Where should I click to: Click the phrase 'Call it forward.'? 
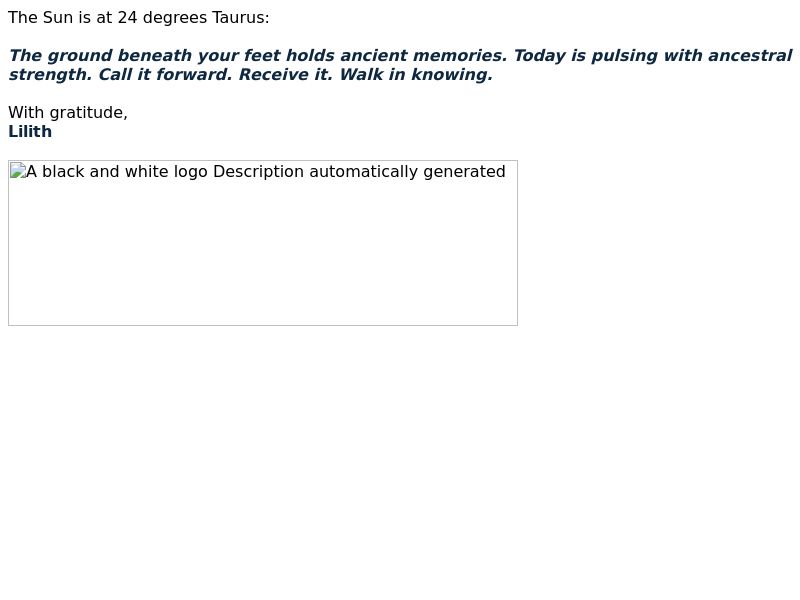point(165,74)
